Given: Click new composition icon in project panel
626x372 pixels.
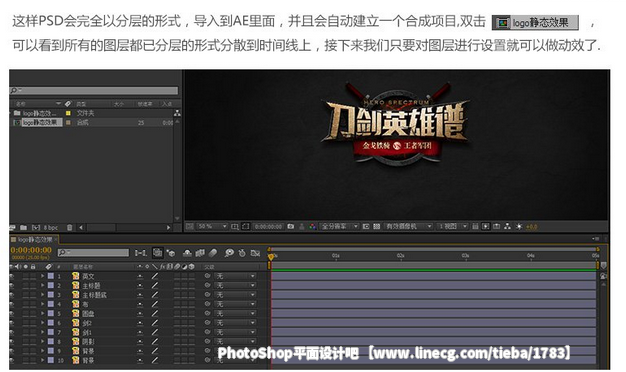Looking at the screenshot, I should [x=36, y=228].
